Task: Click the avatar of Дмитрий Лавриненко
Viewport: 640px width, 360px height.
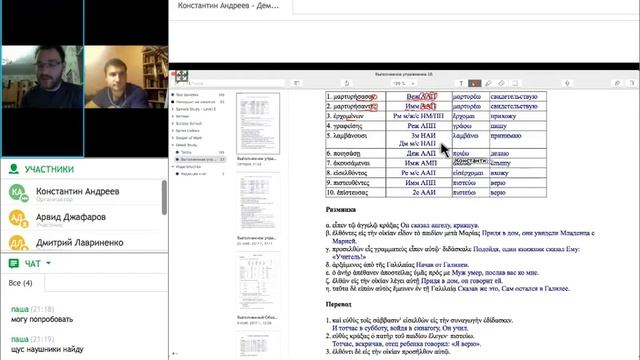Action: [x=18, y=243]
